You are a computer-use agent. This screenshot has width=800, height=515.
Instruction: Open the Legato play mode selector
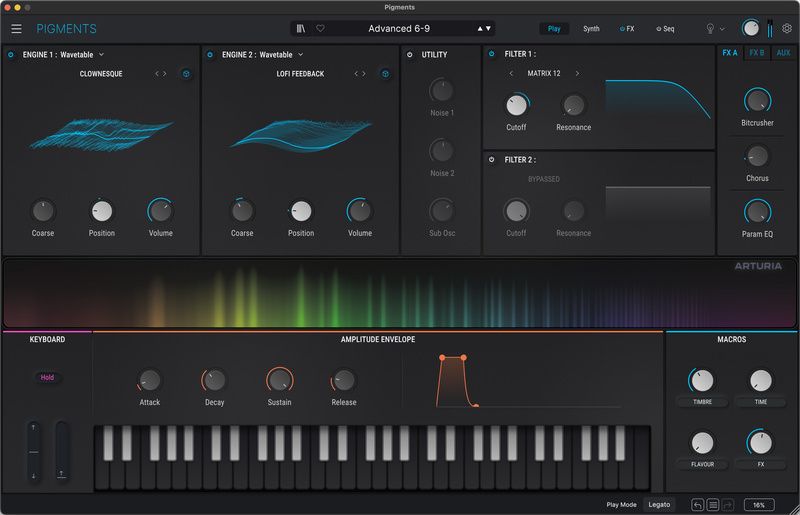point(659,504)
